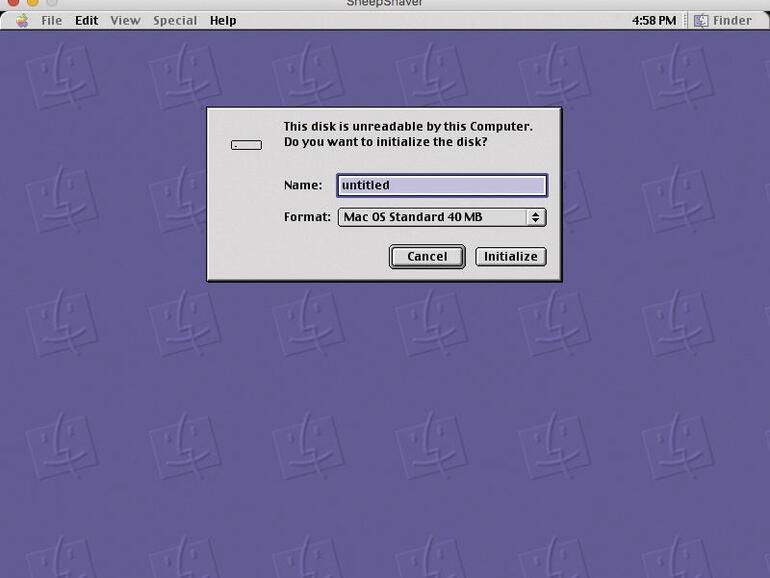This screenshot has width=770, height=578.
Task: Click "Do you want to initialize the disk?" text
Action: [x=385, y=142]
